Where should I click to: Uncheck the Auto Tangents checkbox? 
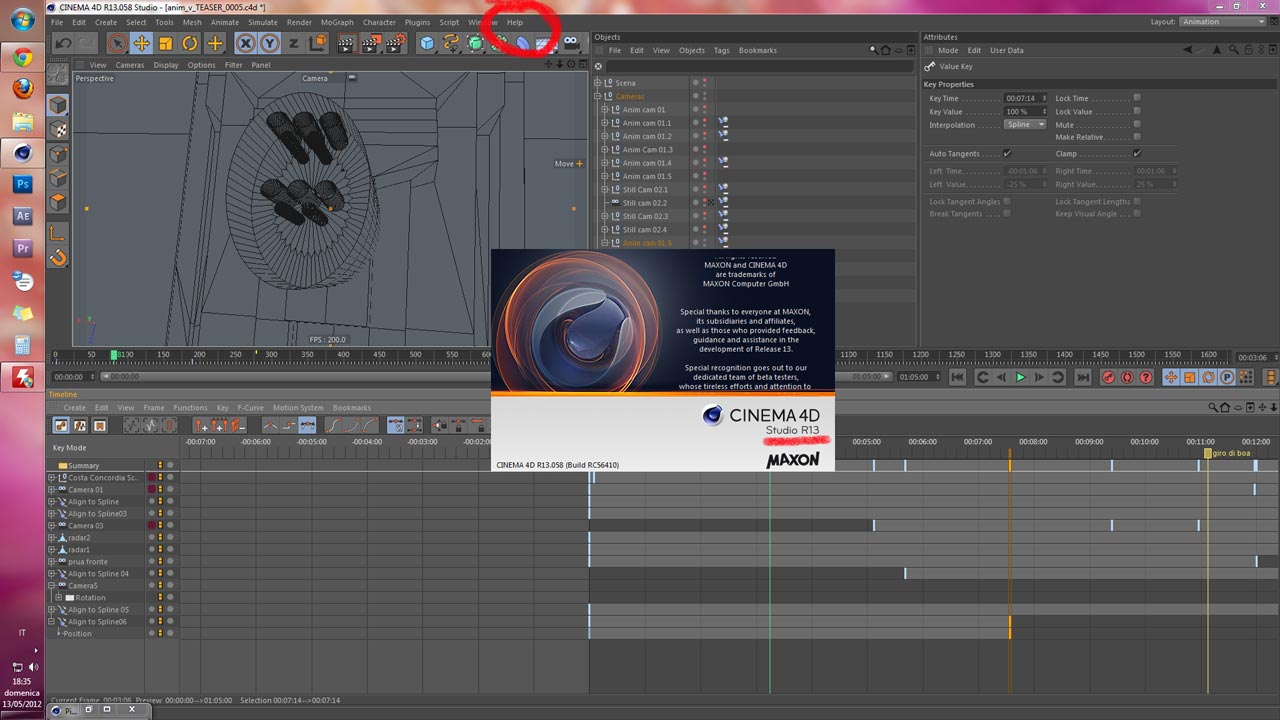tap(1007, 154)
